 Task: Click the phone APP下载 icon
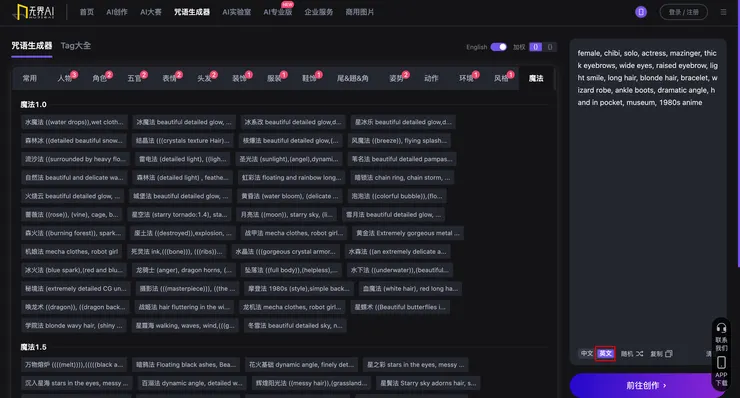(x=721, y=363)
